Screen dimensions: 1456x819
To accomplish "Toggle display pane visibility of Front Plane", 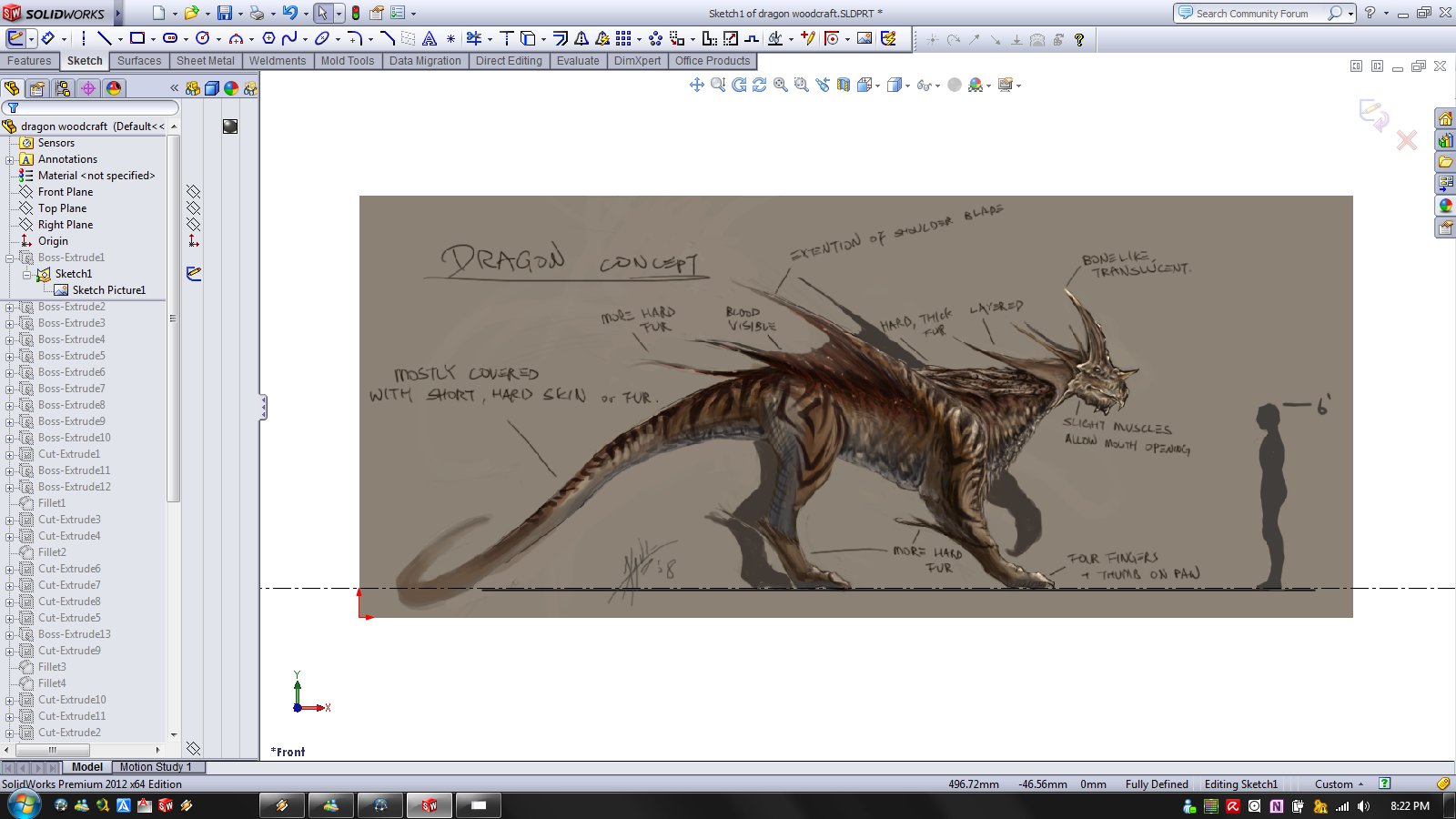I will [x=193, y=192].
